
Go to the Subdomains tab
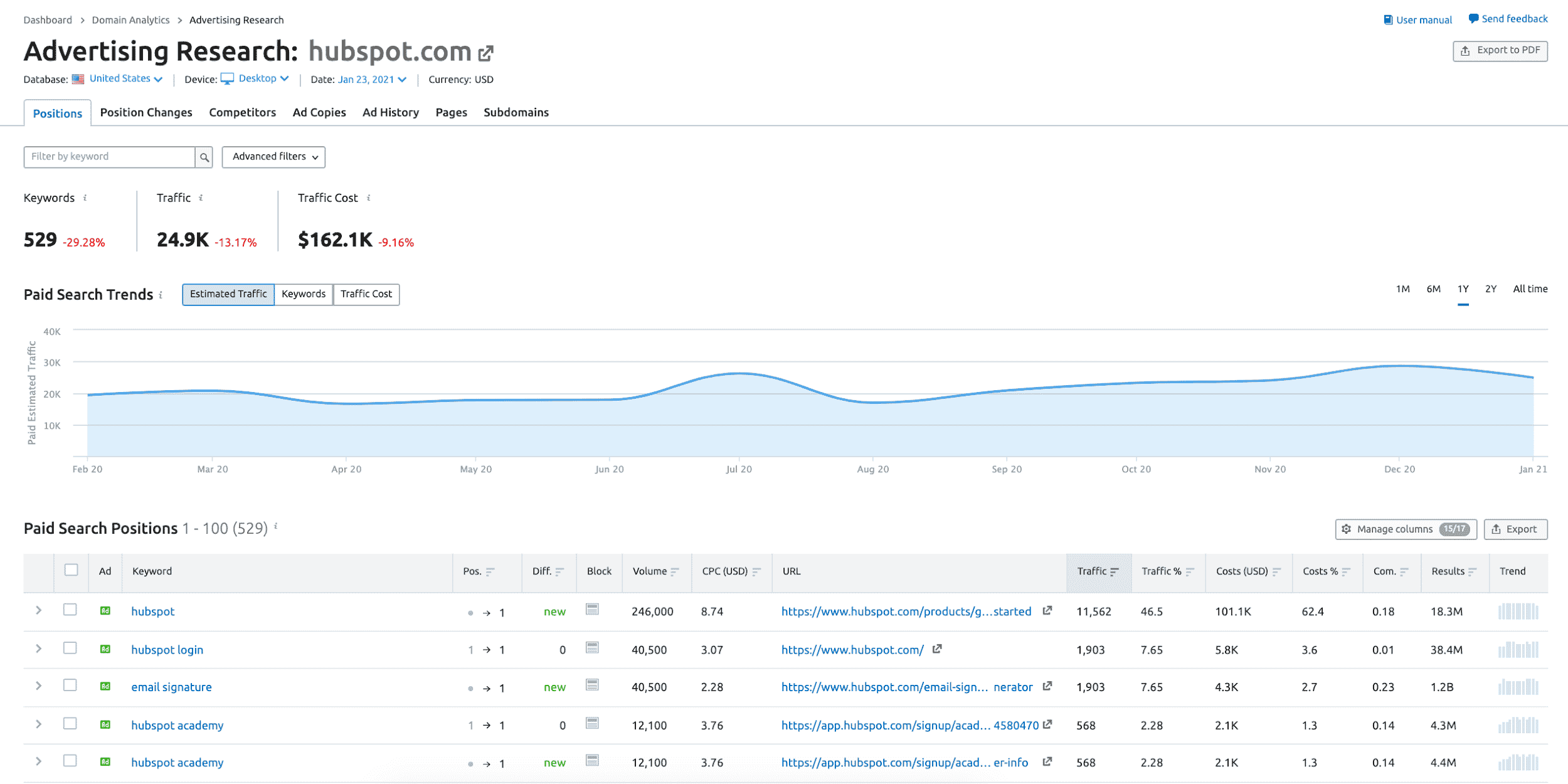[x=516, y=113]
